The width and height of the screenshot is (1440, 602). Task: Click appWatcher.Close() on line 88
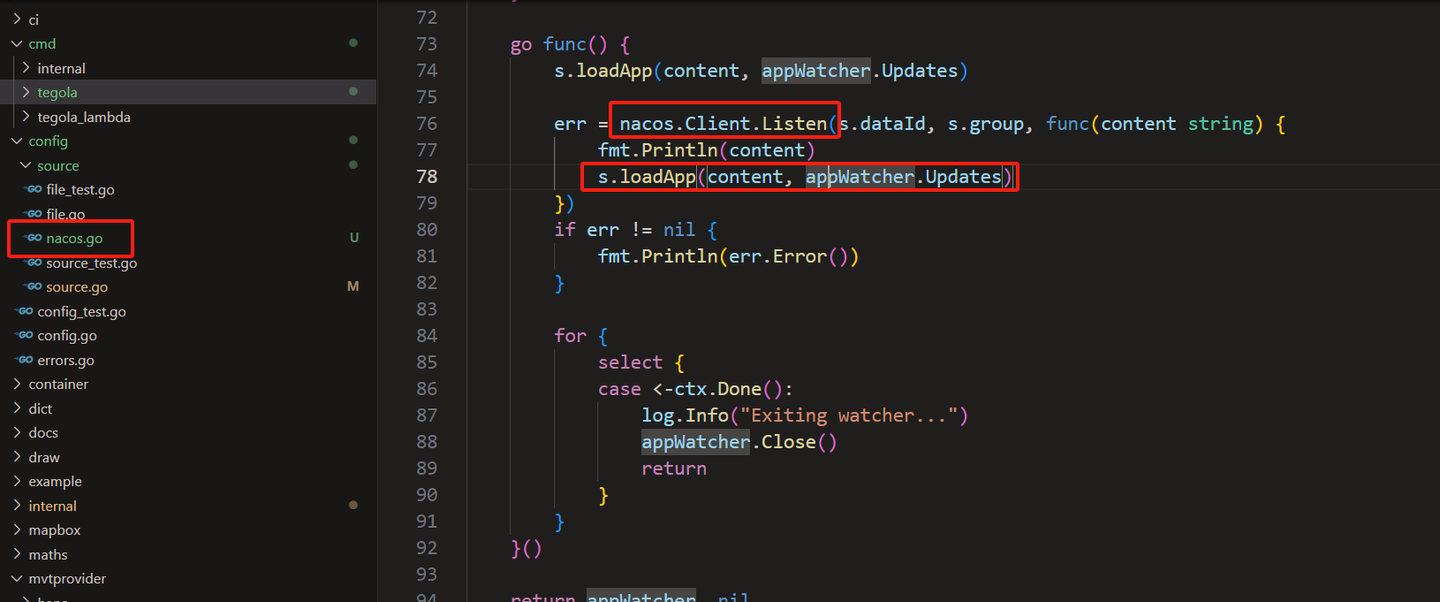pyautogui.click(x=740, y=442)
